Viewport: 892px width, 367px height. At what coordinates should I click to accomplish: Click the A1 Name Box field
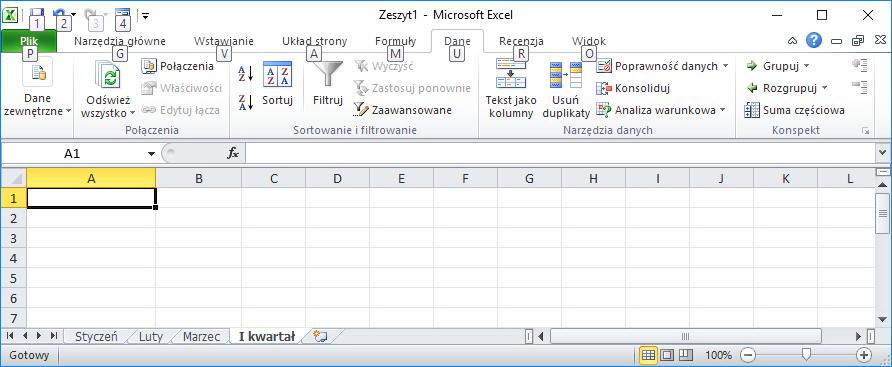pyautogui.click(x=73, y=154)
